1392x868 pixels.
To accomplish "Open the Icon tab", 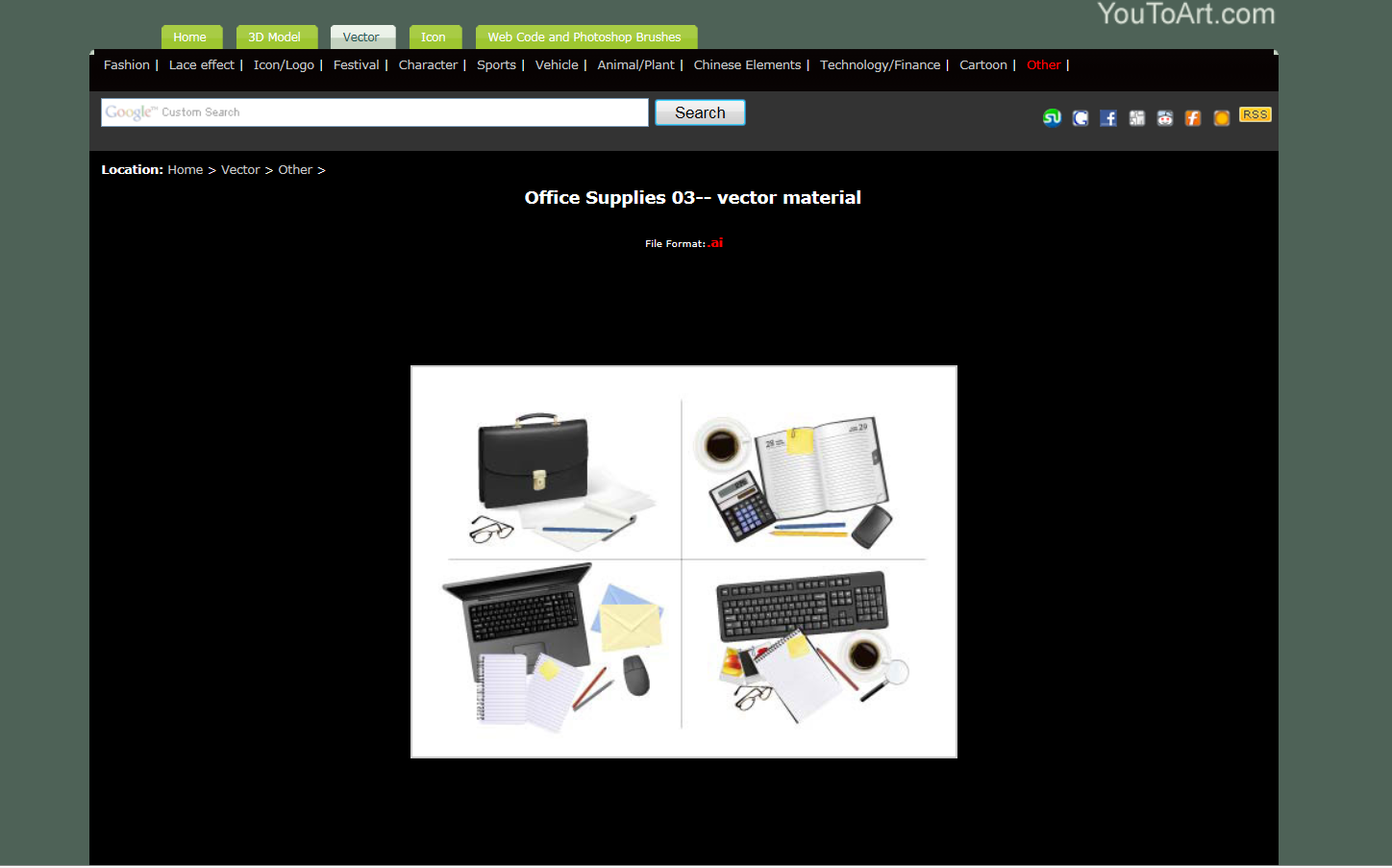I will [x=435, y=37].
